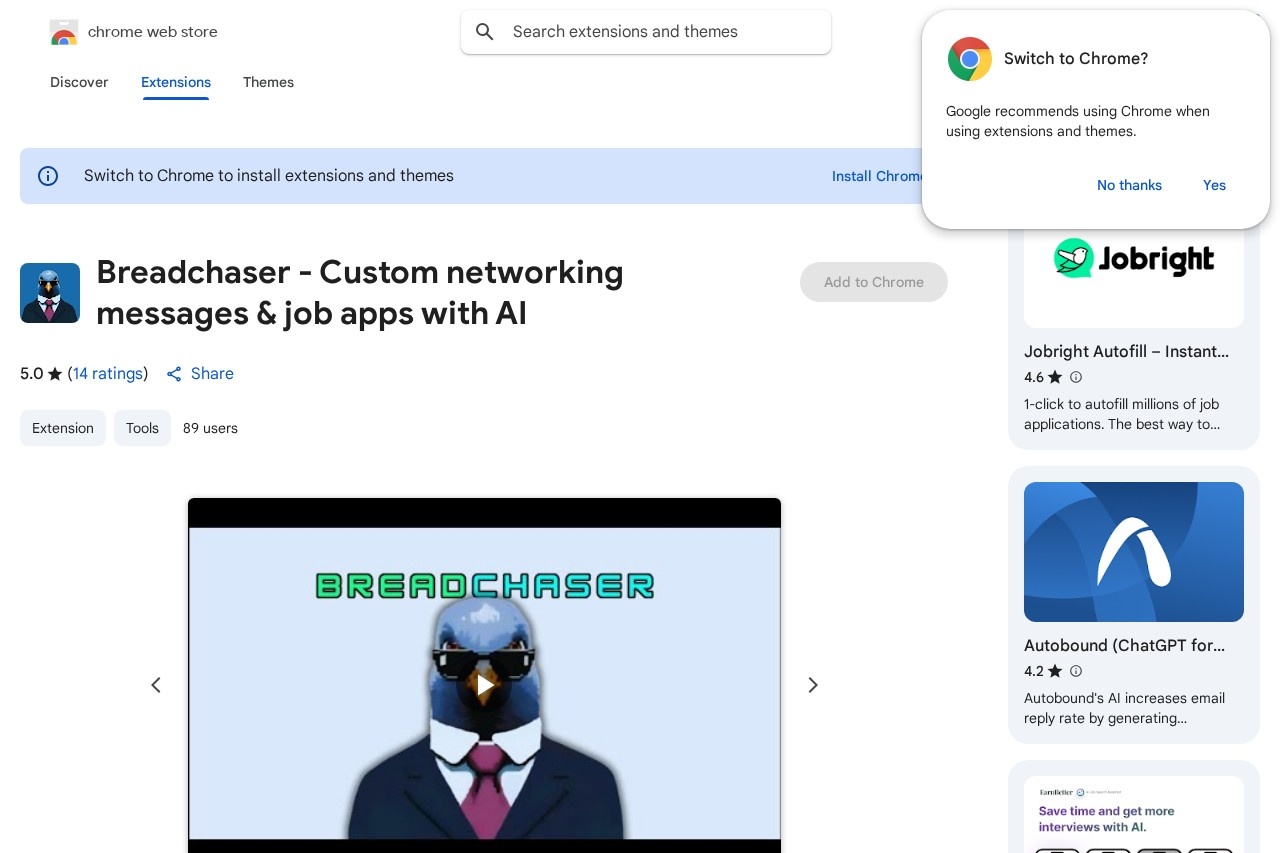The width and height of the screenshot is (1280, 853).
Task: Open the 14 ratings link
Action: point(108,373)
